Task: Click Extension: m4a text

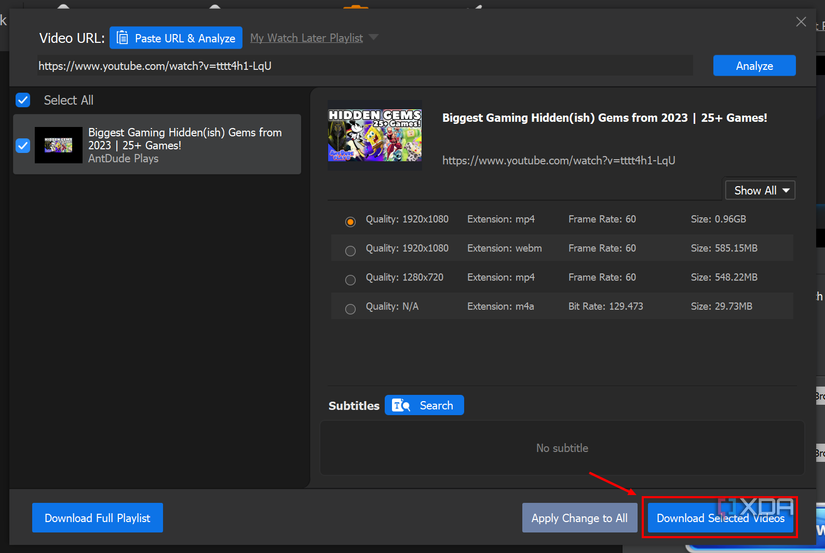Action: pyautogui.click(x=500, y=306)
